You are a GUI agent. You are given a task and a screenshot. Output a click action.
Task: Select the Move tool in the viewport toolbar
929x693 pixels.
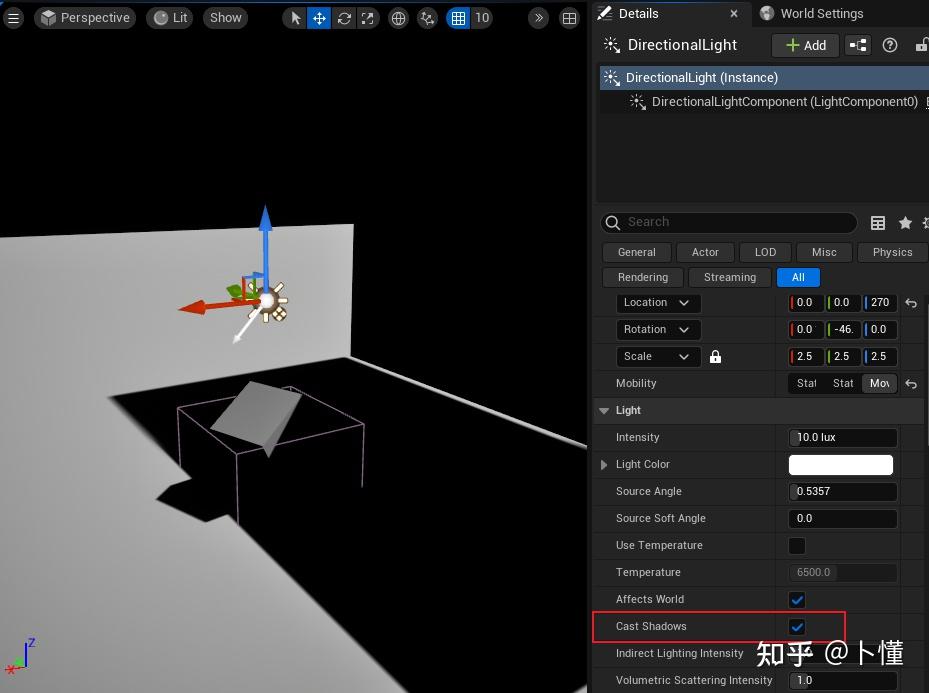coord(319,18)
